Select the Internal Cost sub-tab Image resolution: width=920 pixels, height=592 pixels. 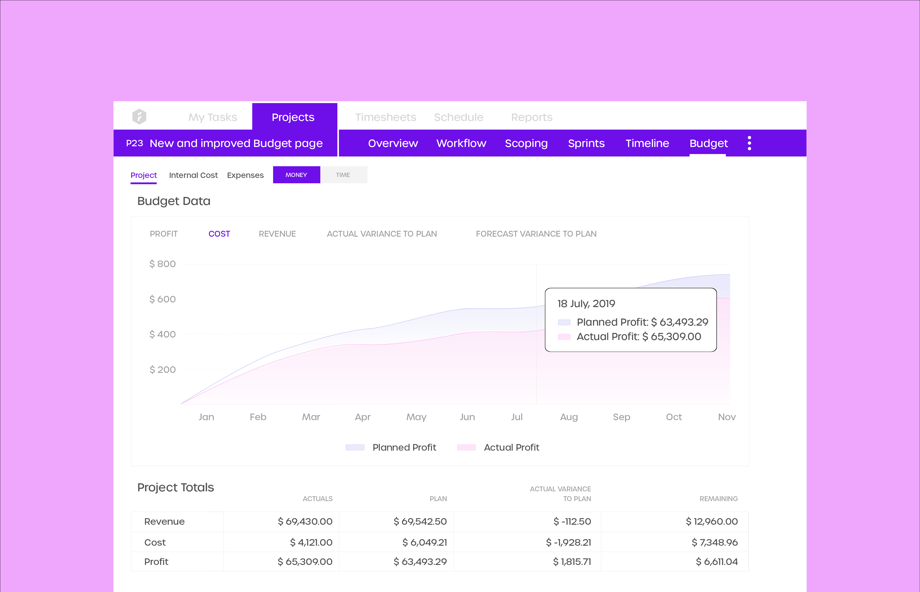pos(193,175)
